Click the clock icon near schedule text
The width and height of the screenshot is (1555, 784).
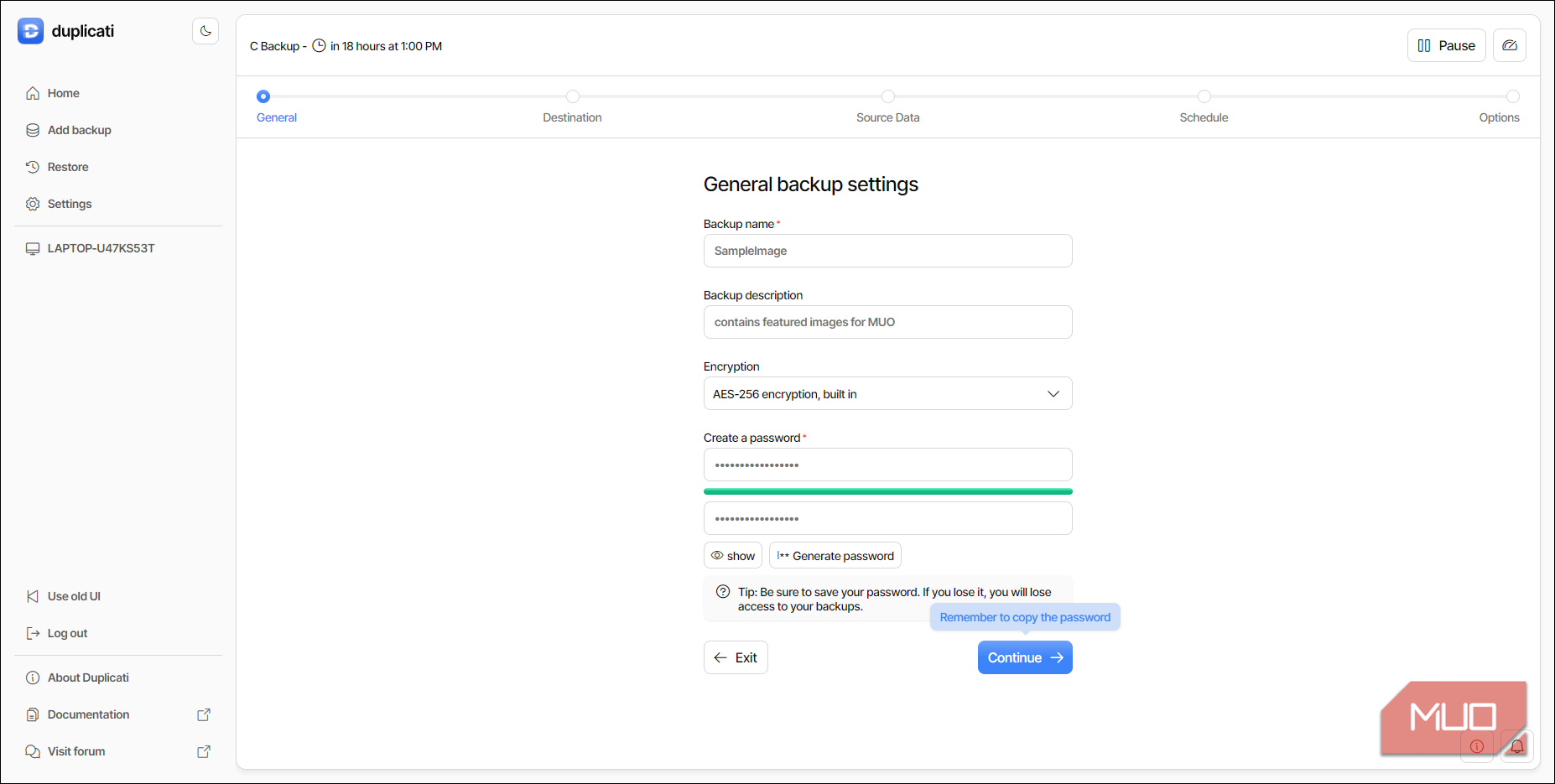pos(320,46)
